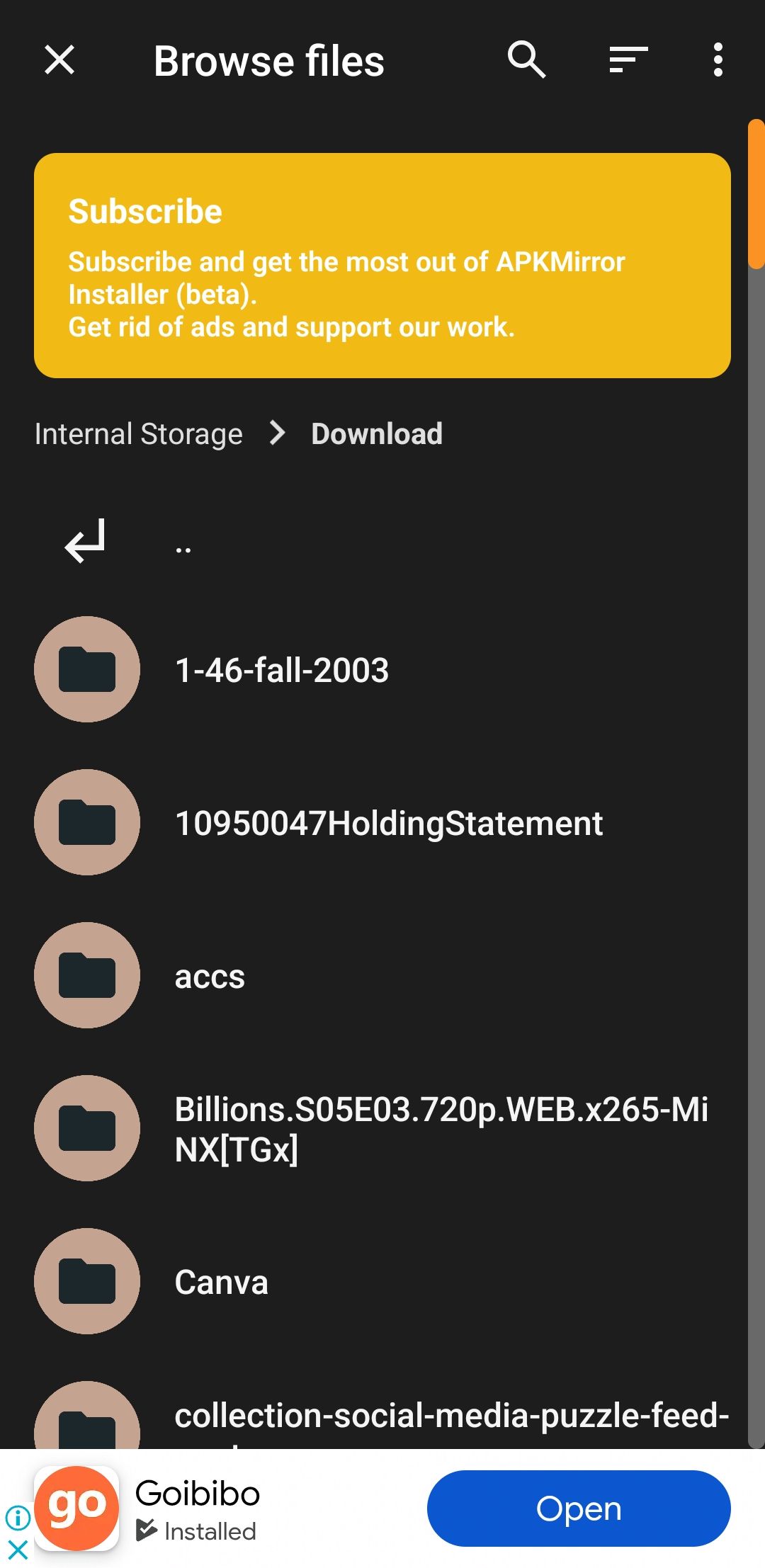
Task: Click the 1-46-fall-2003 folder icon
Action: [x=87, y=669]
